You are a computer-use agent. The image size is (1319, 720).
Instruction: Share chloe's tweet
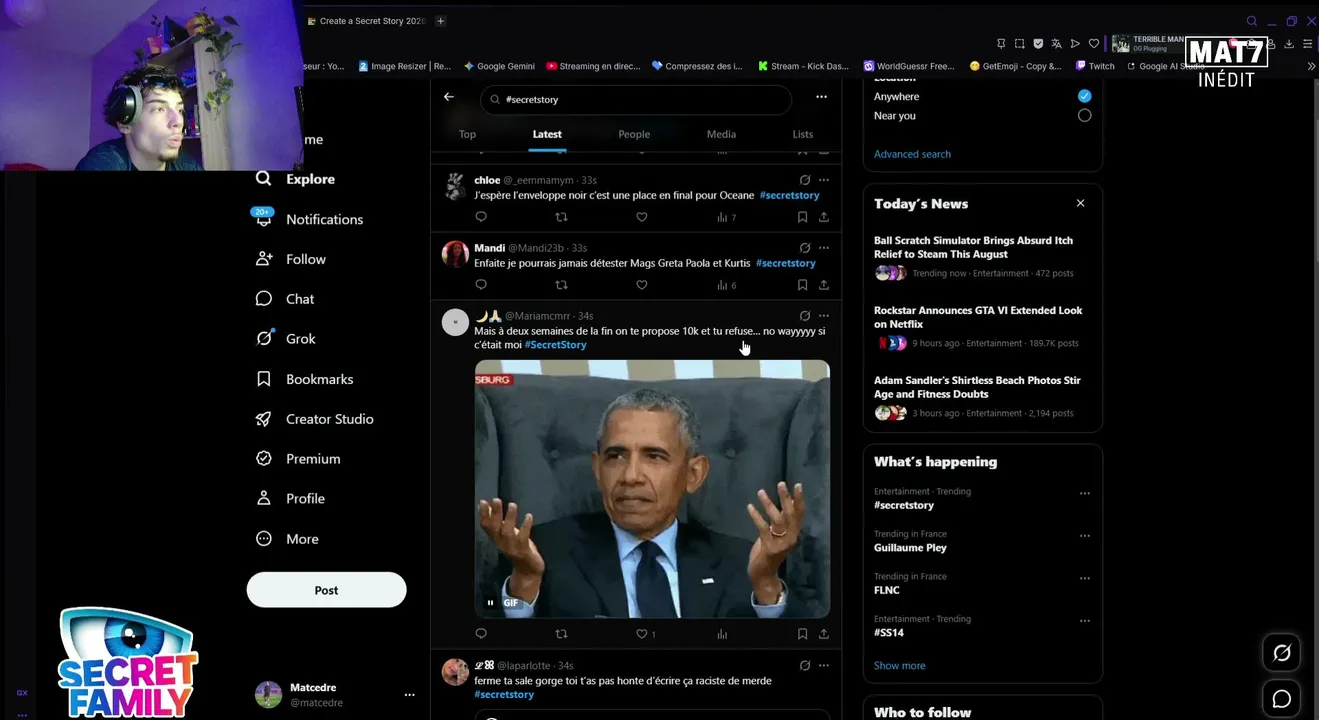[x=823, y=217]
